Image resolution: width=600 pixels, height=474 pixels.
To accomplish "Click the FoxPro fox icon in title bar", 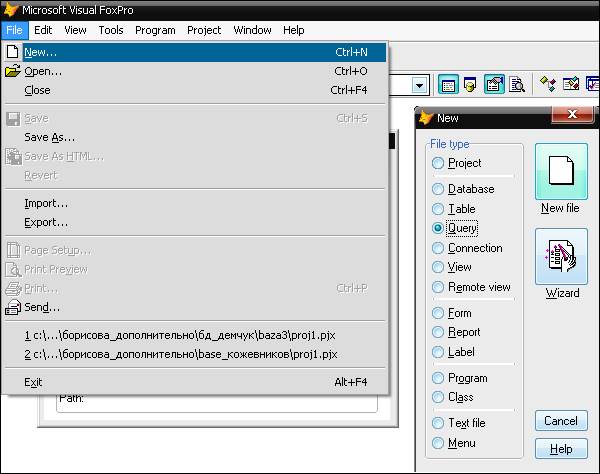I will pyautogui.click(x=10, y=10).
